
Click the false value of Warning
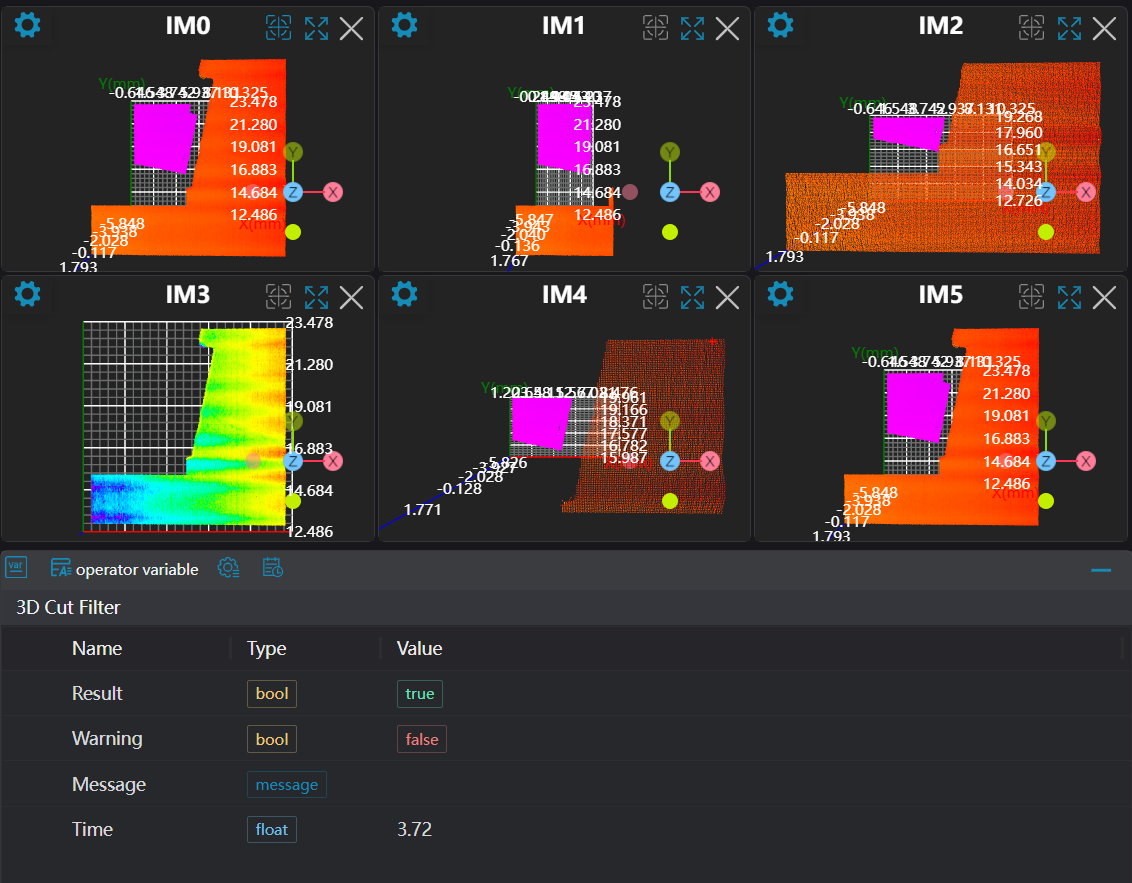click(x=421, y=739)
